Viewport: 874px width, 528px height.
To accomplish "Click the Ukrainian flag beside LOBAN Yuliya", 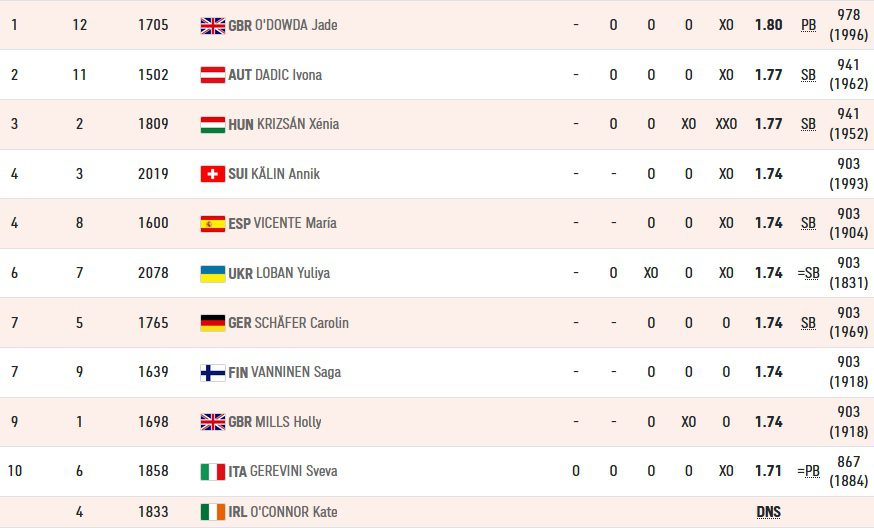I will point(213,273).
